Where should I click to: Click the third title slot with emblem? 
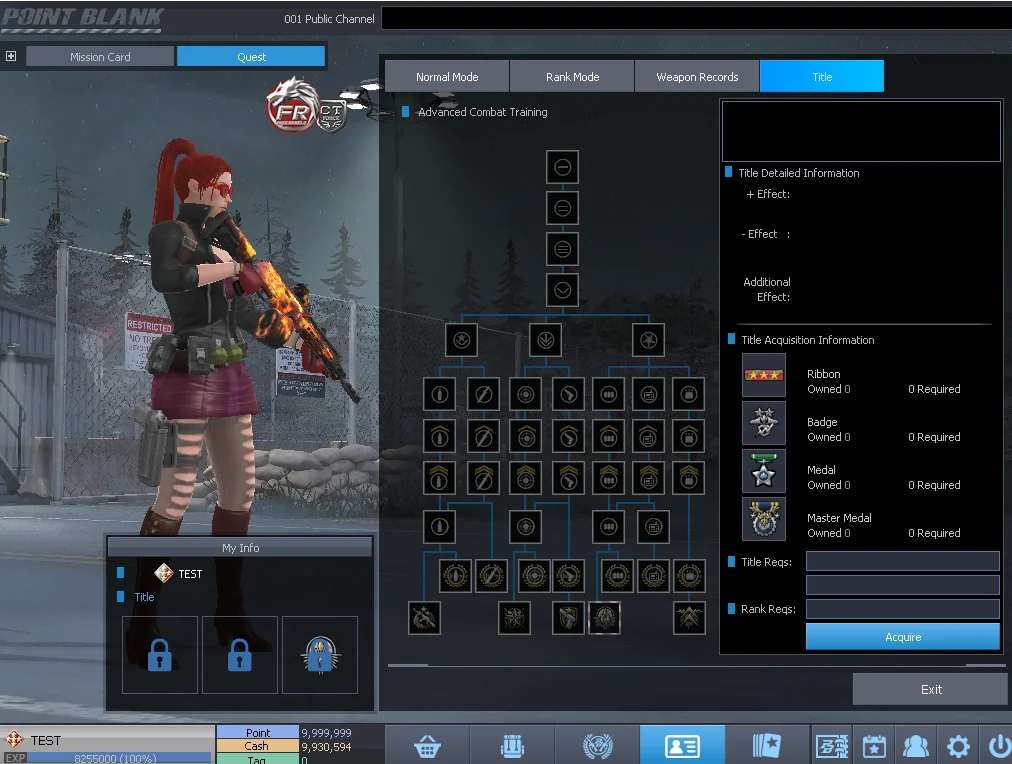tap(320, 655)
